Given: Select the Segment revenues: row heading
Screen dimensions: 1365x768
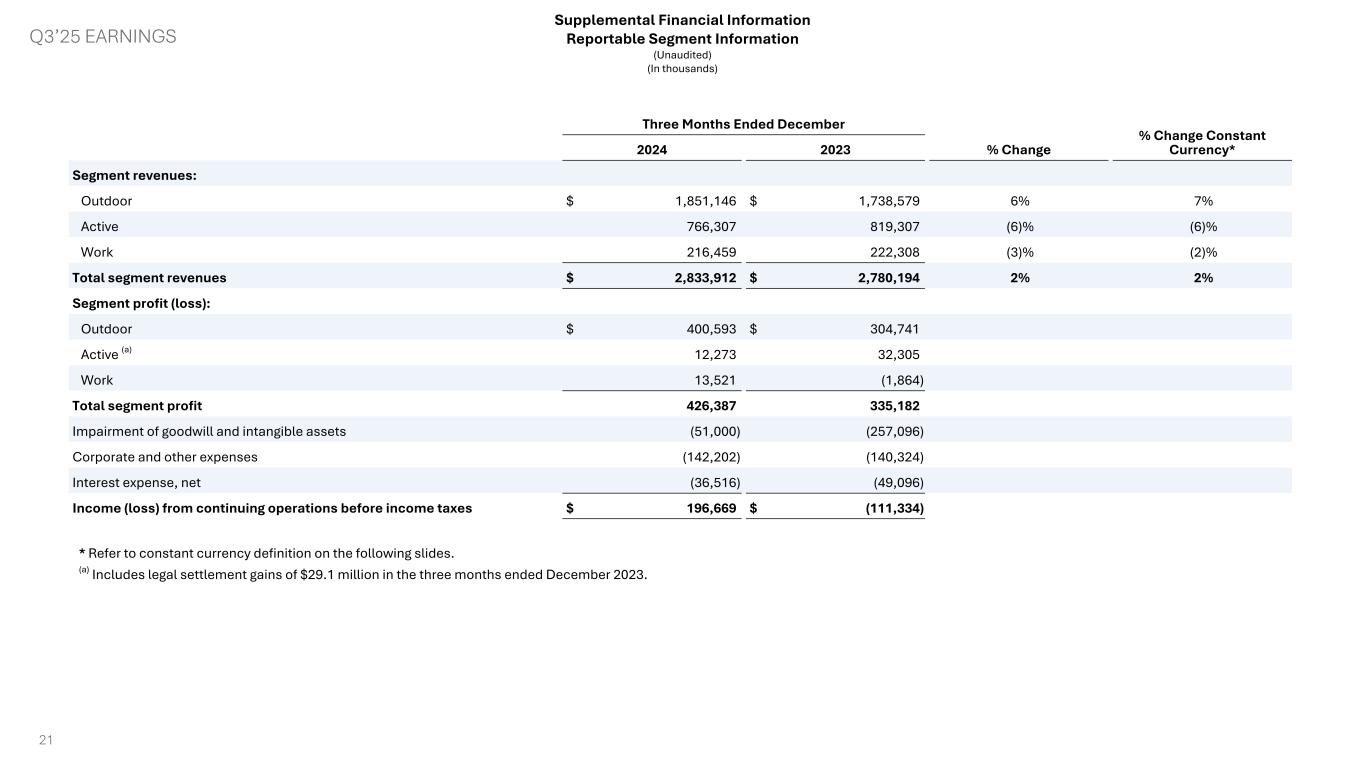Looking at the screenshot, I should coord(134,175).
